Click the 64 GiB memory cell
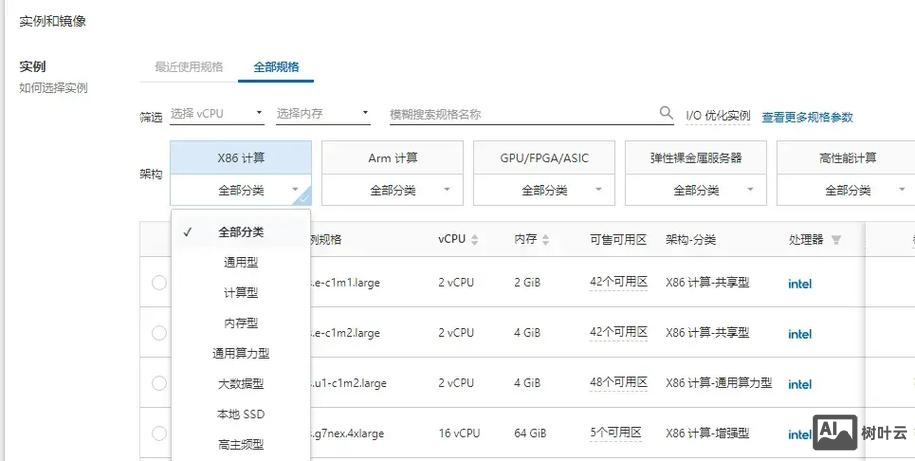The height and width of the screenshot is (461, 915). (x=530, y=434)
